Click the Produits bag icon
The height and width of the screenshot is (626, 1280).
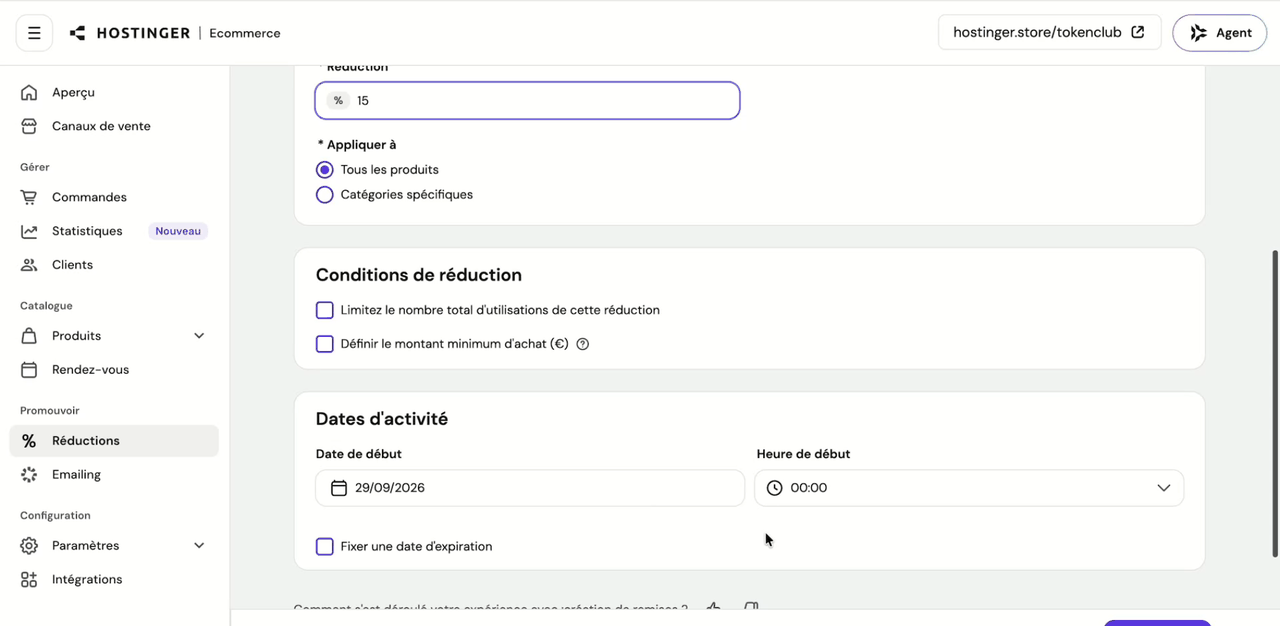coord(29,336)
